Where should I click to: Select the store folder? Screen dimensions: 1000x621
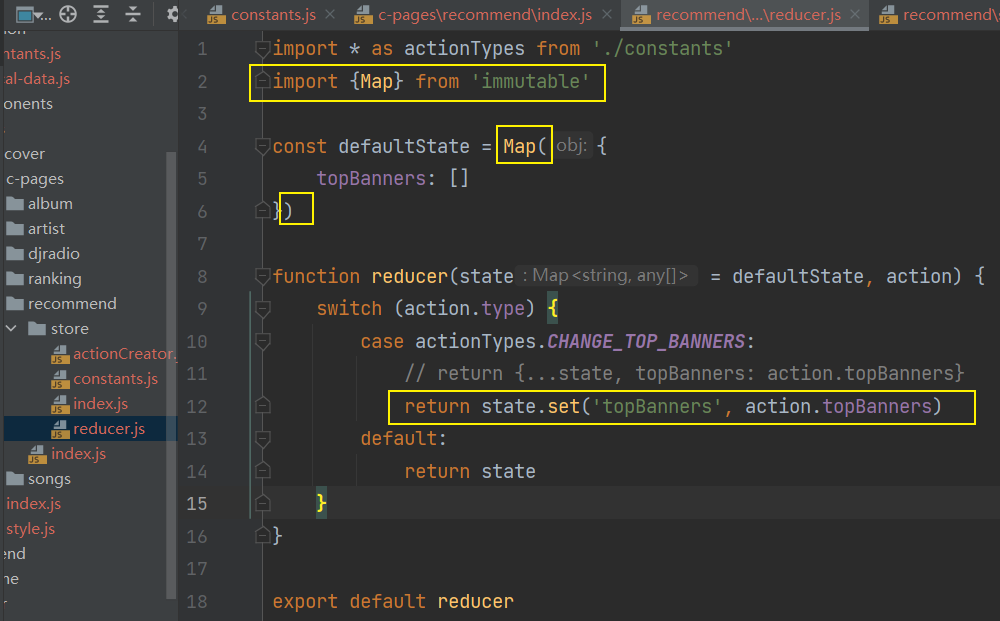[70, 328]
